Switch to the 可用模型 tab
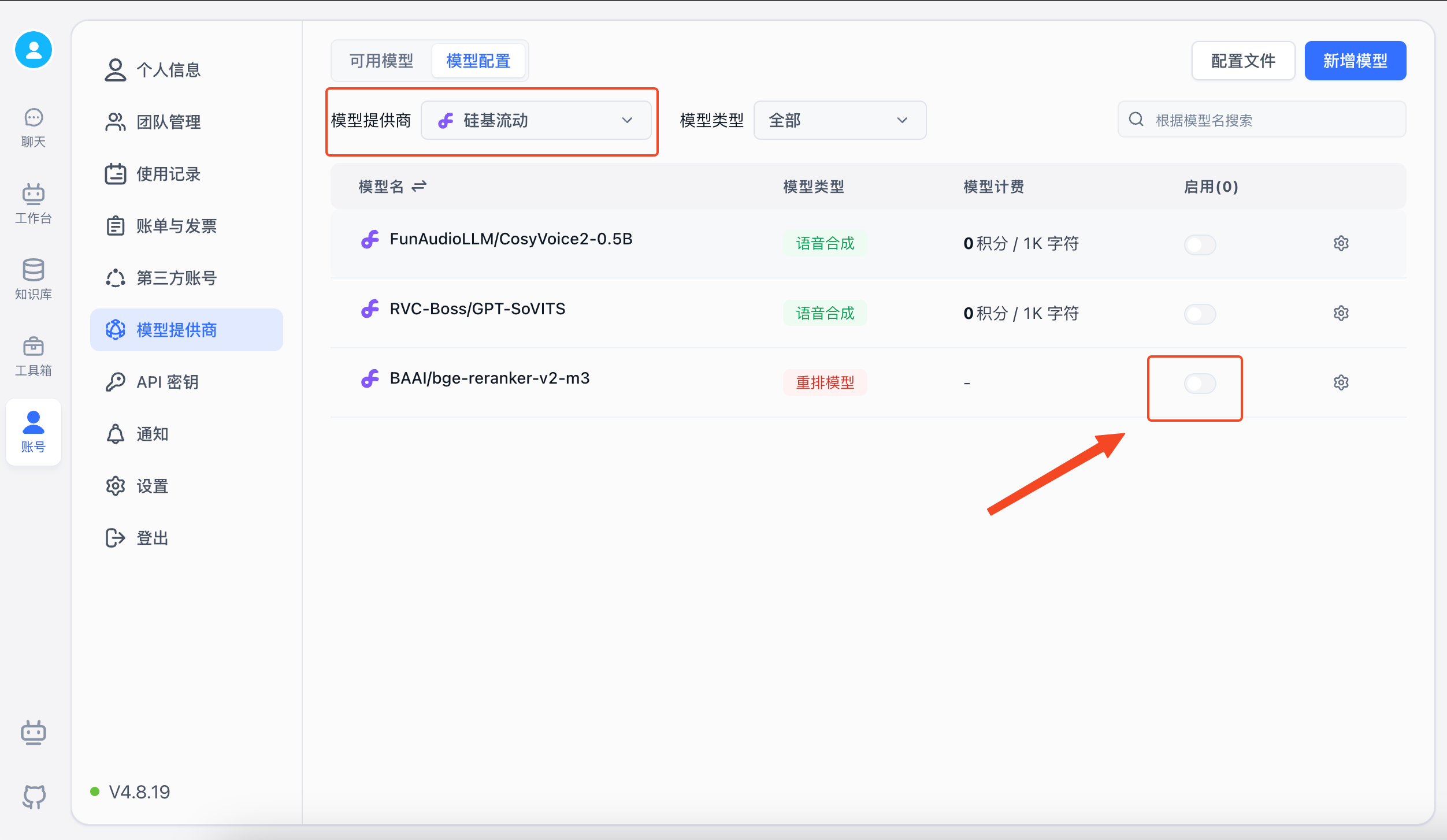The height and width of the screenshot is (840, 1447). (x=381, y=61)
